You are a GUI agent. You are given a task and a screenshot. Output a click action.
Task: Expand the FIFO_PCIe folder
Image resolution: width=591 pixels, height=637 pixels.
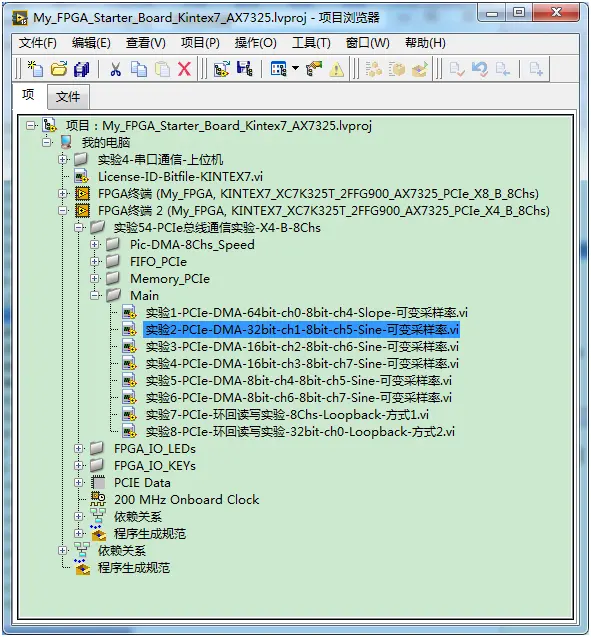point(95,262)
